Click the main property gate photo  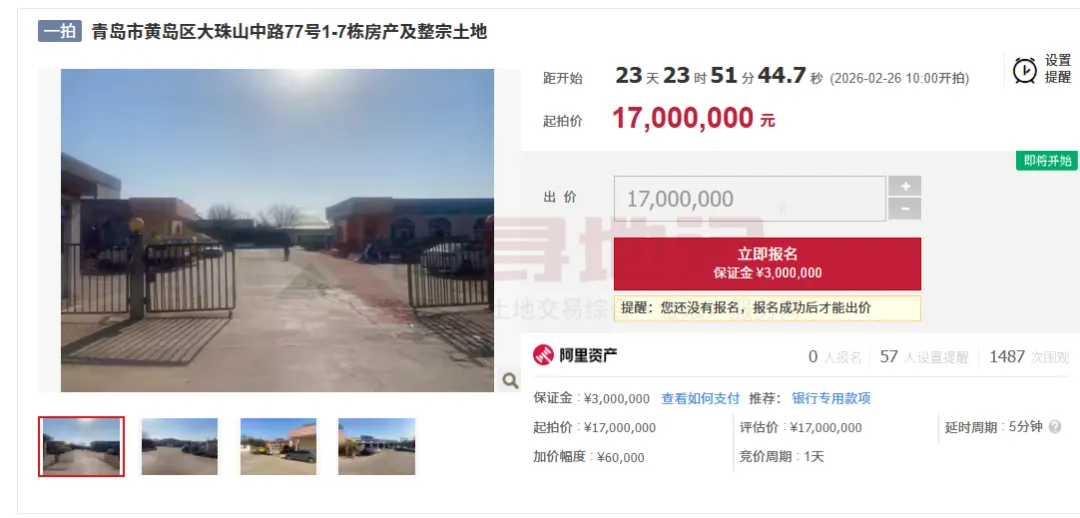tap(278, 231)
